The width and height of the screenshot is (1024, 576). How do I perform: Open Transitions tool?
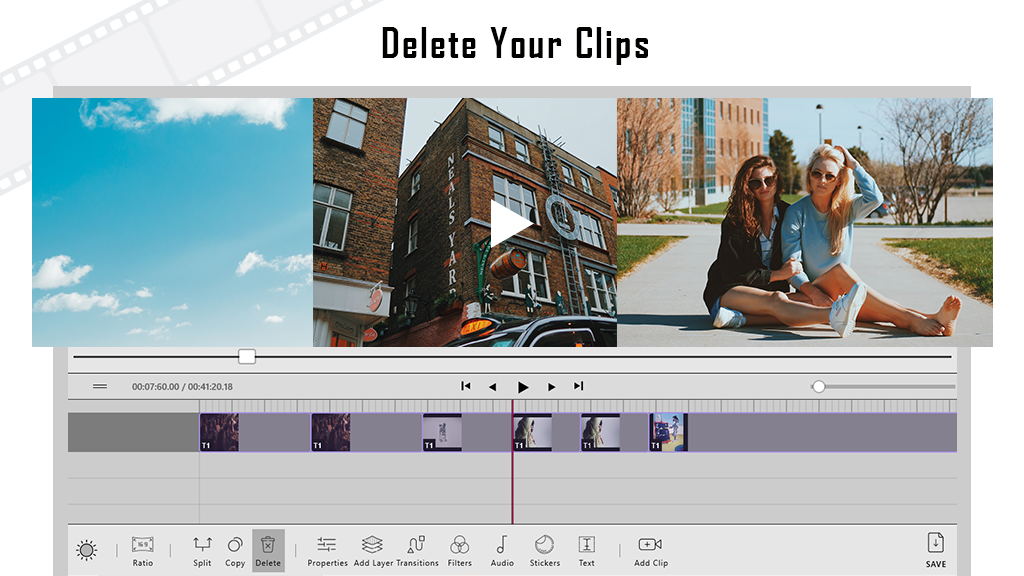417,545
